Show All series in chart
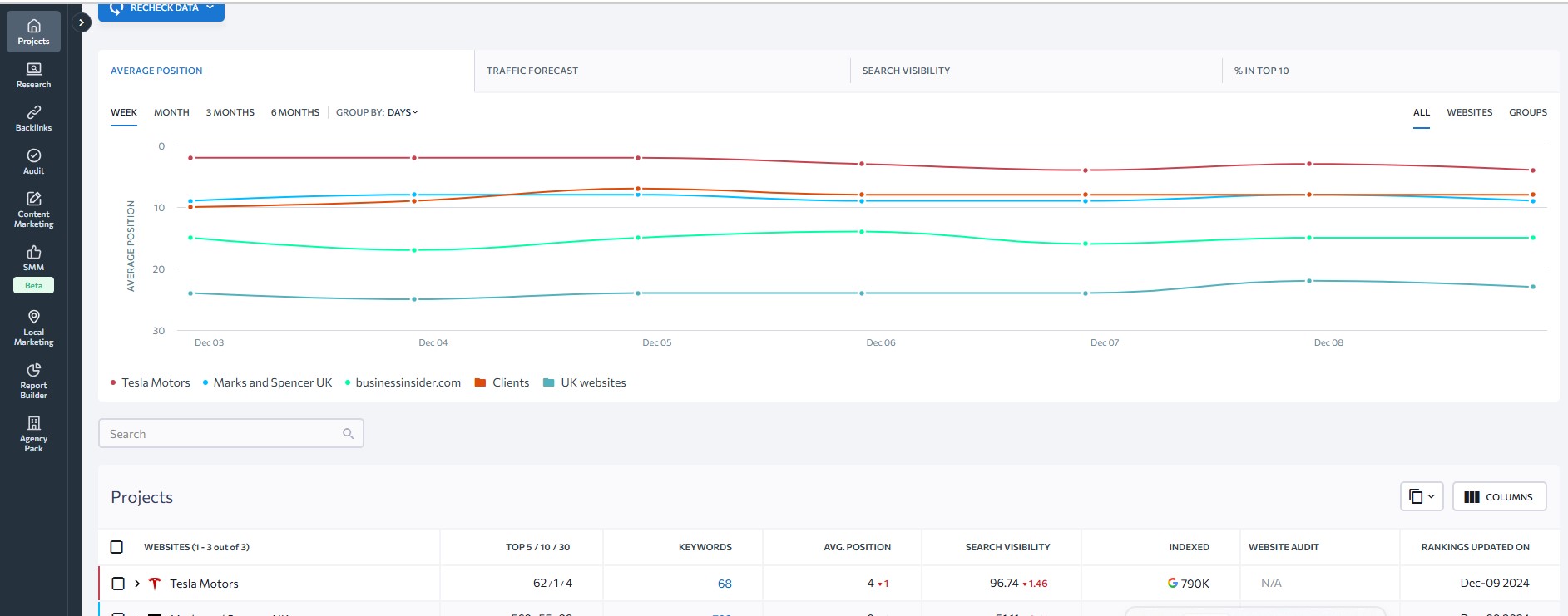This screenshot has height=616, width=1568. (1422, 112)
